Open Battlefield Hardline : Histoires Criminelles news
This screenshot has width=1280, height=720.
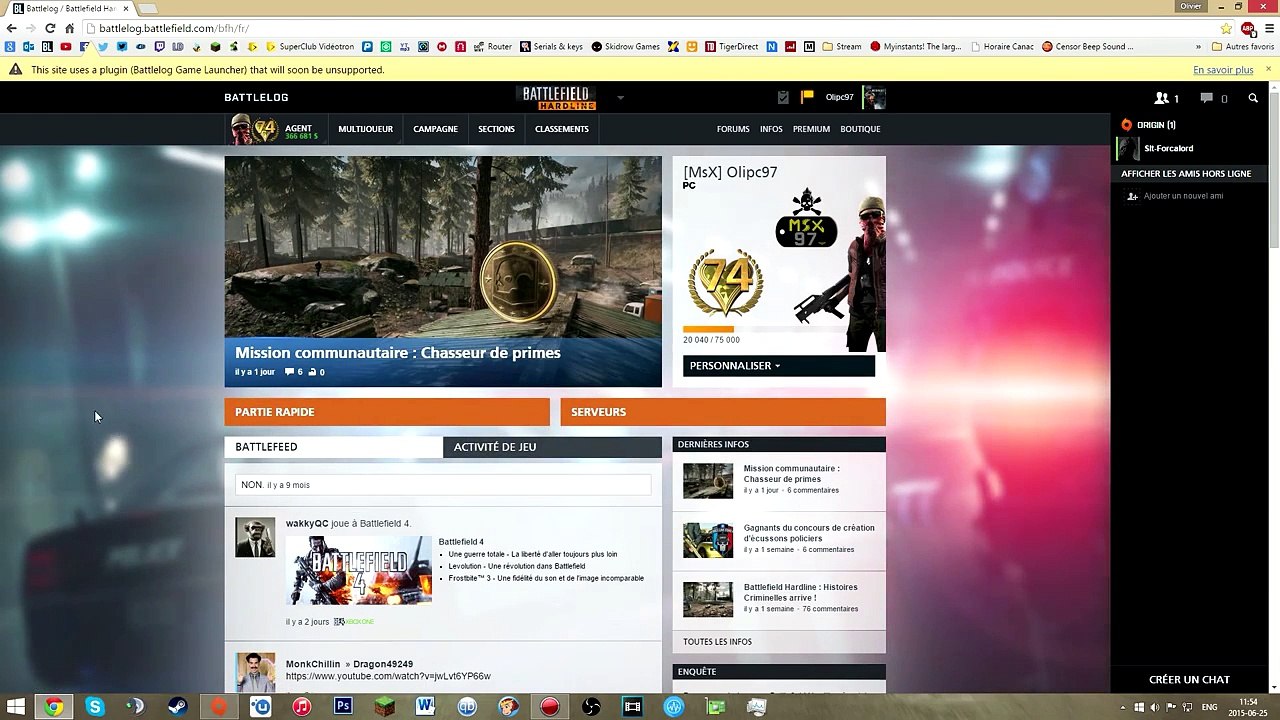point(800,592)
